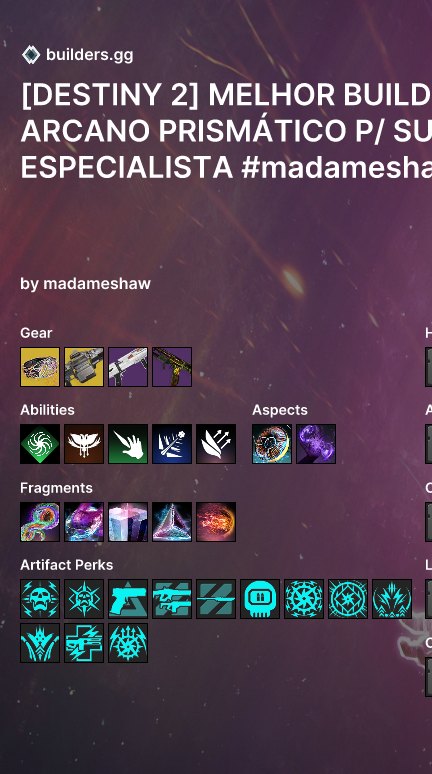The image size is (432, 774).
Task: Select the rainbow swirl fragment icon
Action: click(x=40, y=522)
